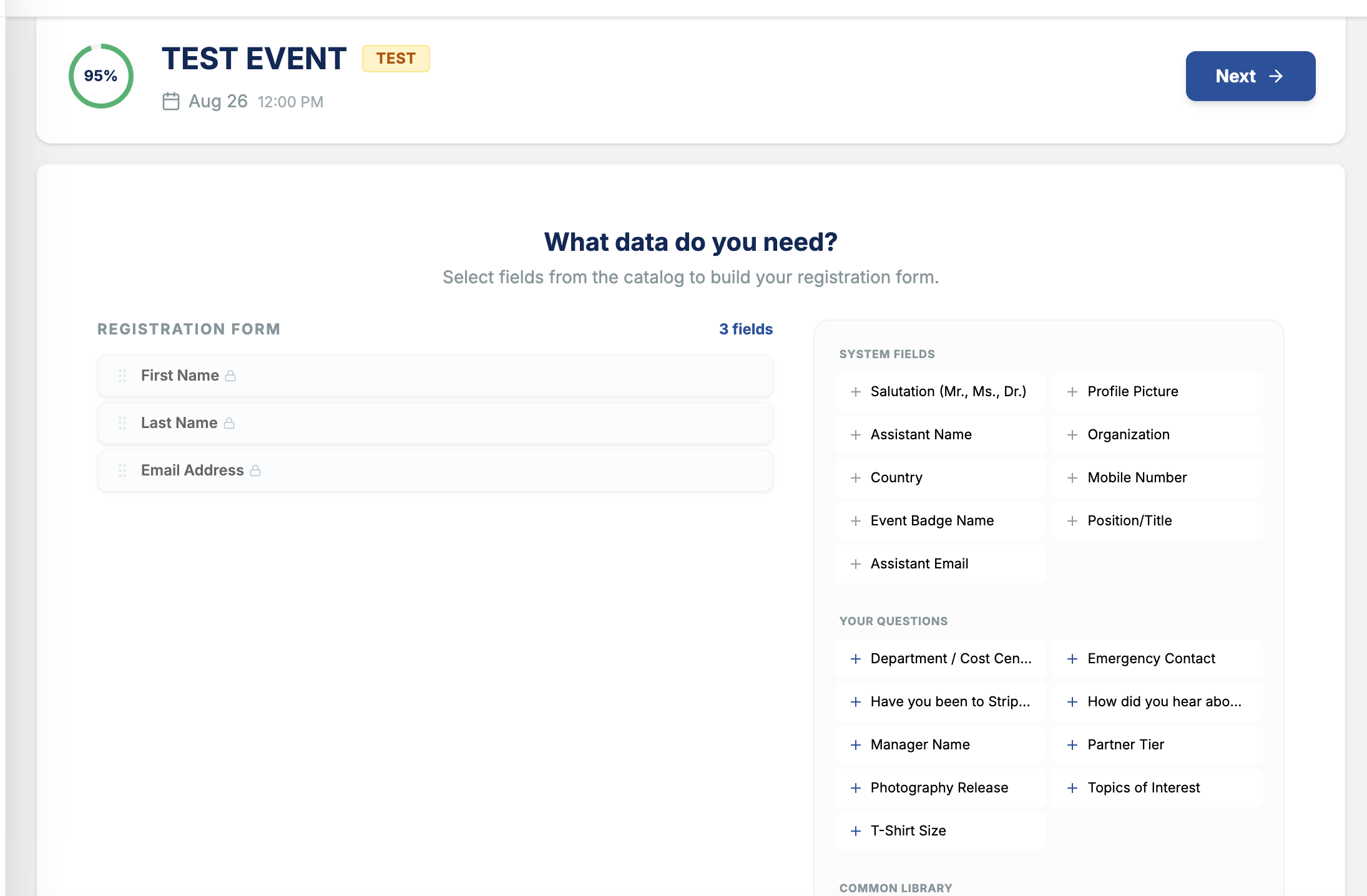Add How did you hear abo... question
Image resolution: width=1367 pixels, height=896 pixels.
(x=1157, y=702)
